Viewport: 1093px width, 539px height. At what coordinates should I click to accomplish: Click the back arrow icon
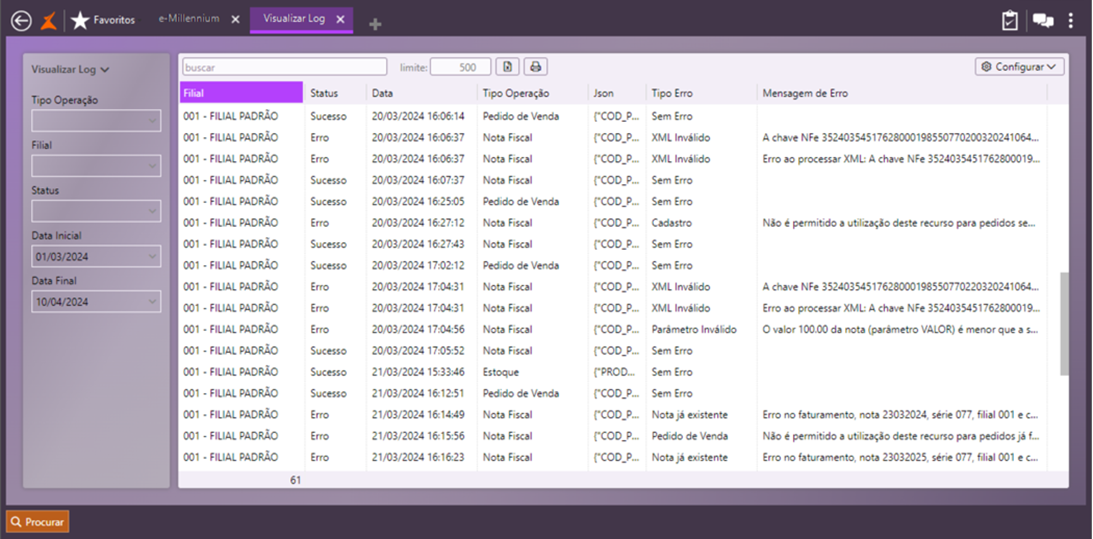point(20,20)
